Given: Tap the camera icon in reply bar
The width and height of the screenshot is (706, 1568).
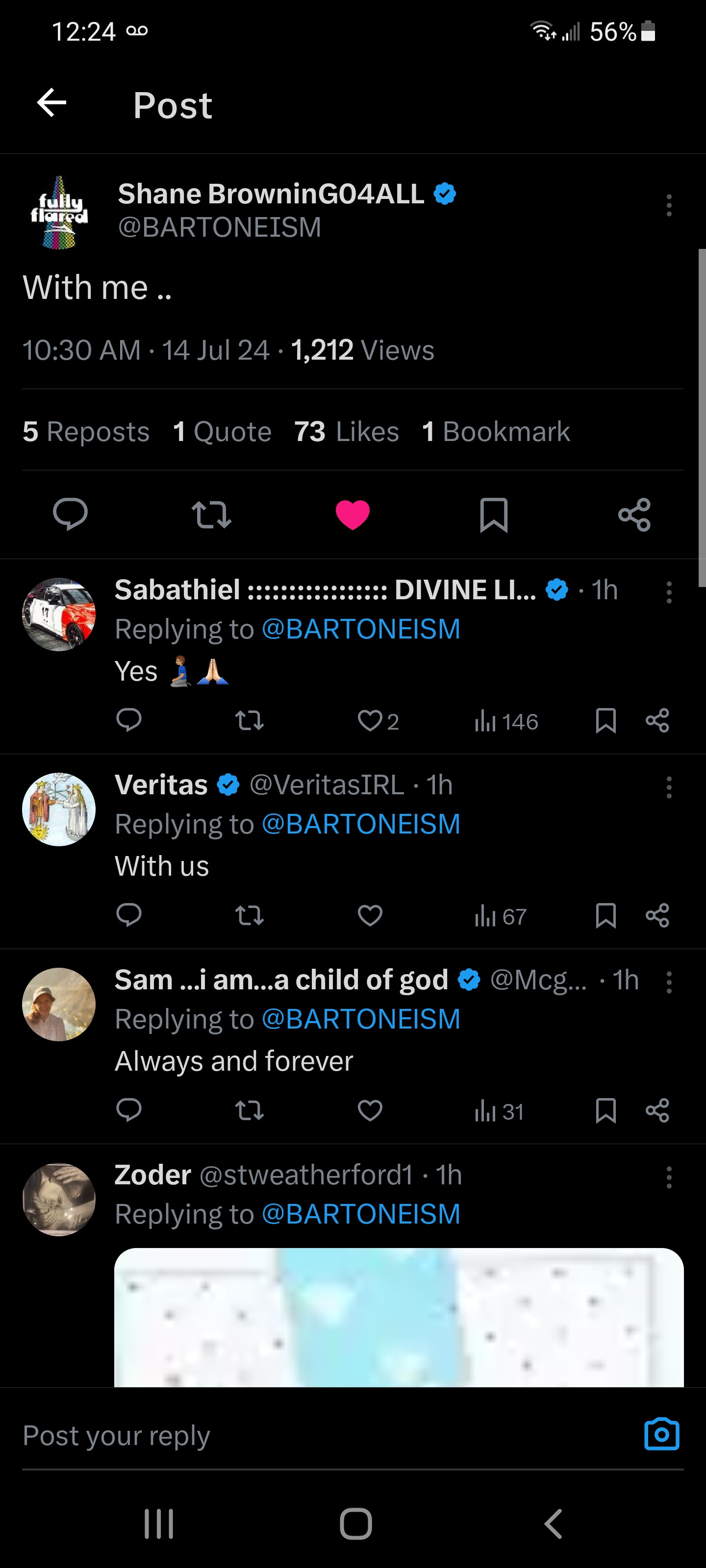Looking at the screenshot, I should tap(661, 1434).
